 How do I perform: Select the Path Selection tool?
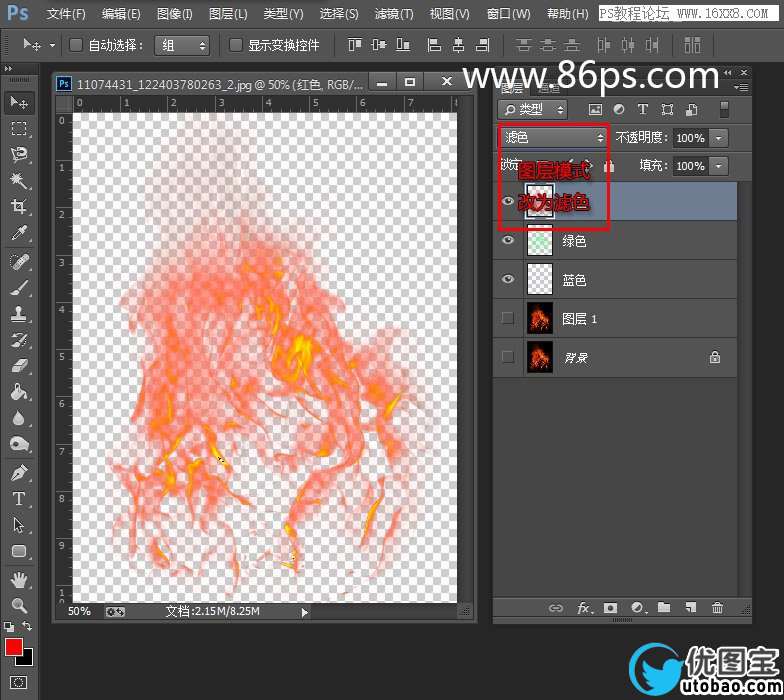pos(19,525)
